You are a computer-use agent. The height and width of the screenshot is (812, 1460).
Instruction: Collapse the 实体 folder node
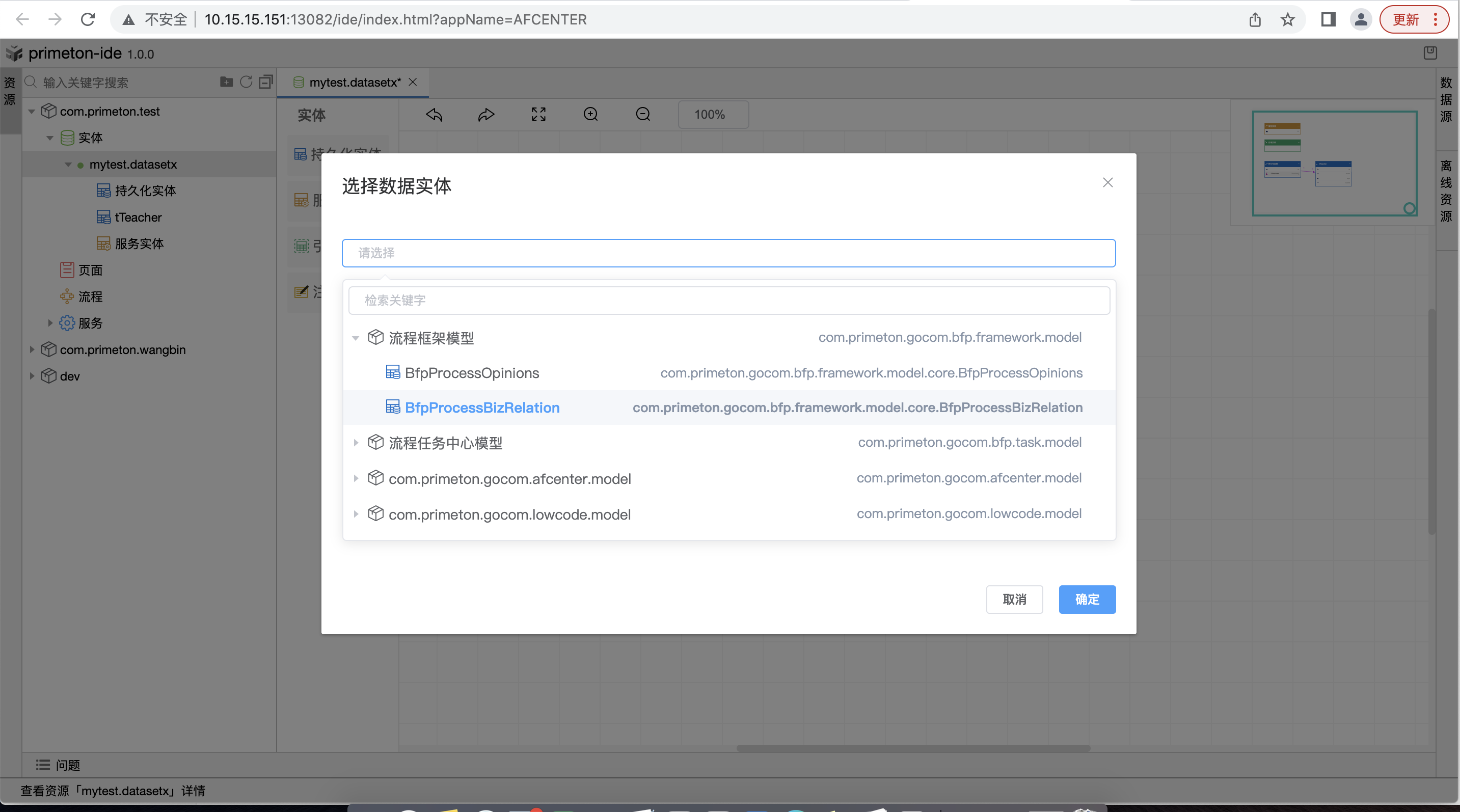point(50,138)
